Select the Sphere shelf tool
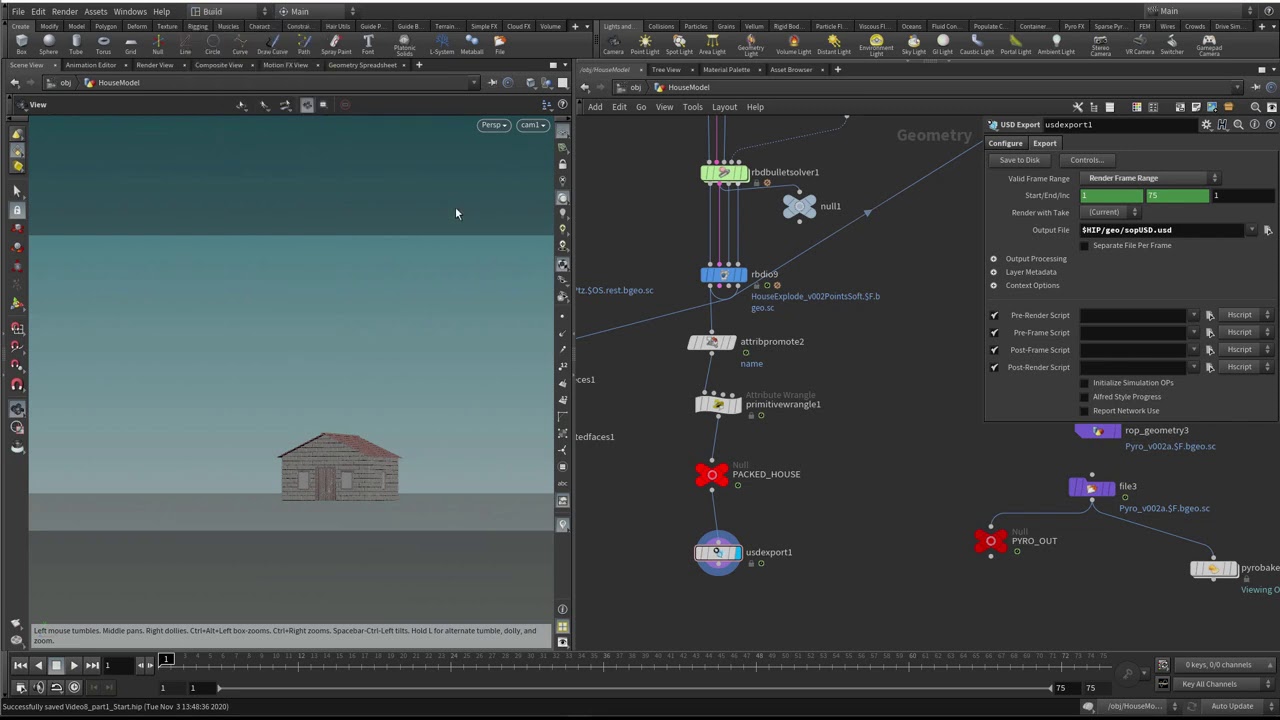This screenshot has height=720, width=1280. coord(48,45)
